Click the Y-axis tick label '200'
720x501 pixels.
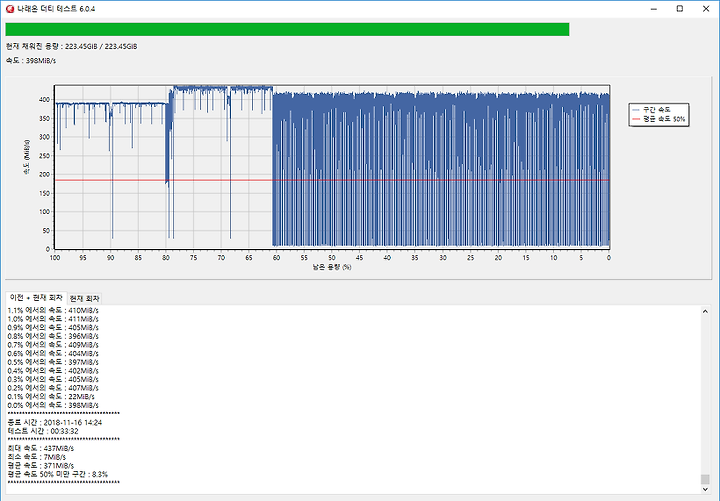45,175
